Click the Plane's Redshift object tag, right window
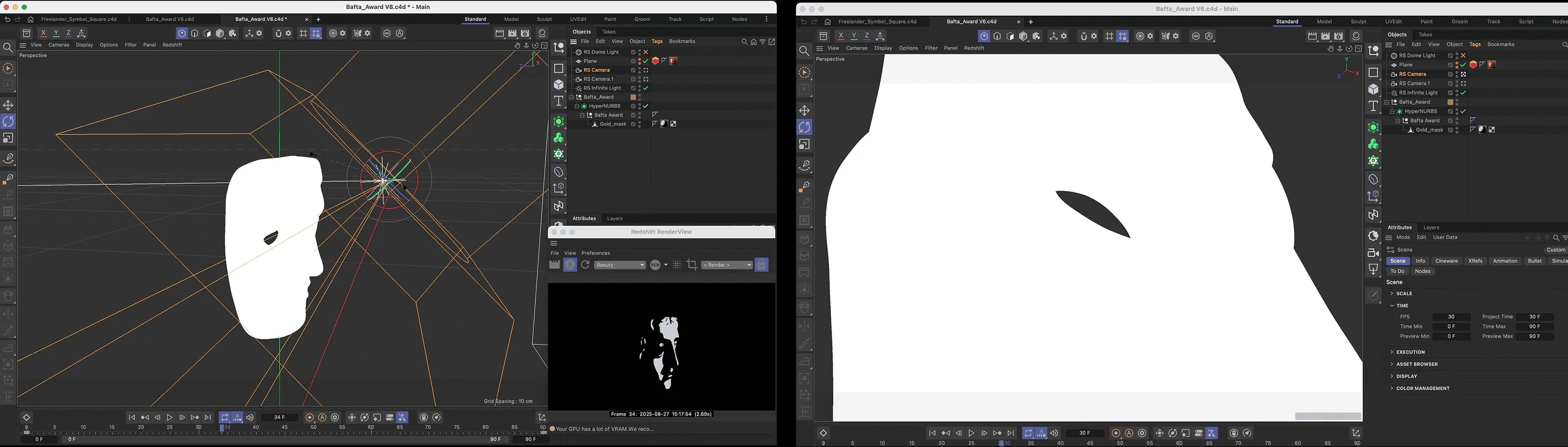Viewport: 1568px width, 447px height. [1473, 65]
